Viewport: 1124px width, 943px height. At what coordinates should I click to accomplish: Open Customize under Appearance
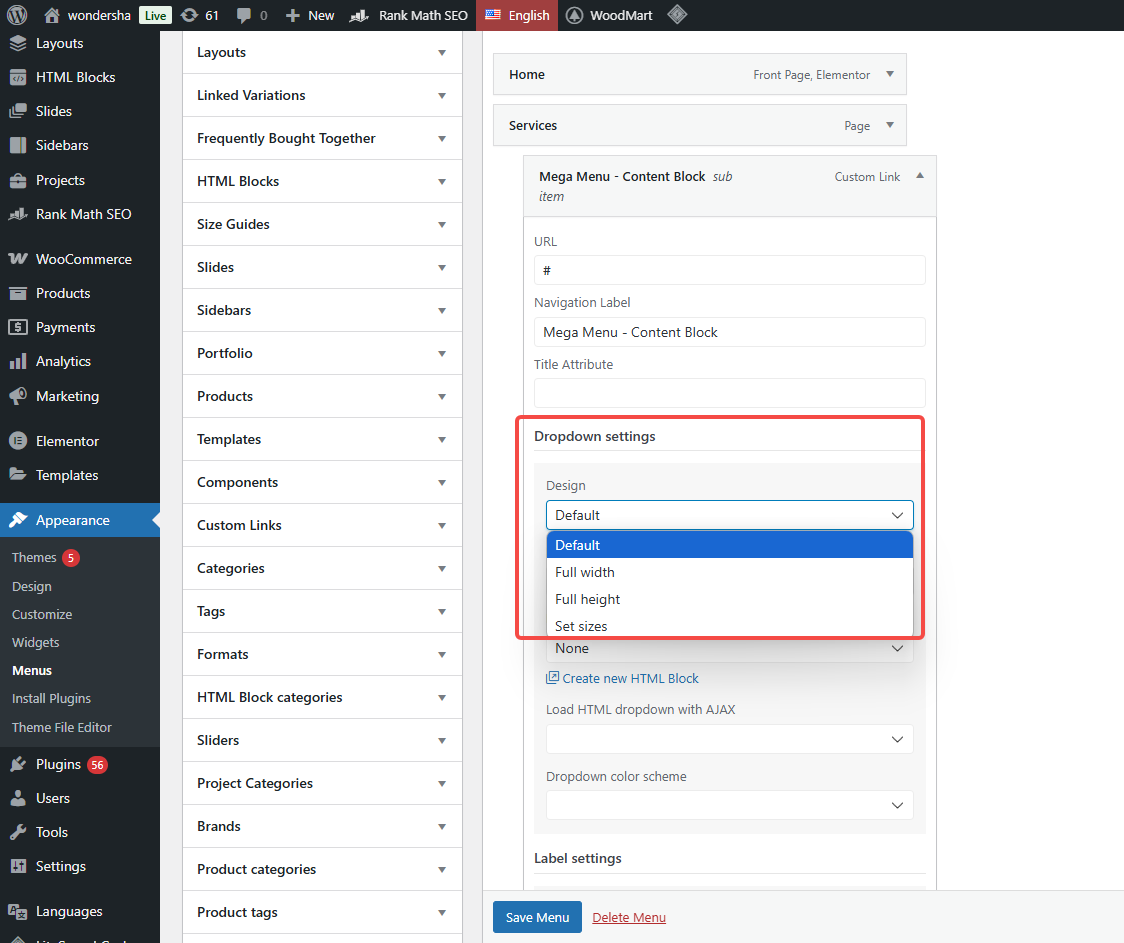pos(41,614)
